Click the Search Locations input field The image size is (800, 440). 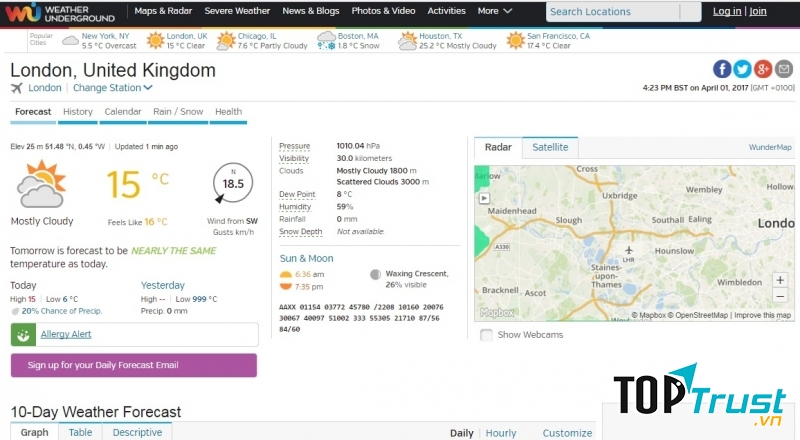click(x=613, y=11)
